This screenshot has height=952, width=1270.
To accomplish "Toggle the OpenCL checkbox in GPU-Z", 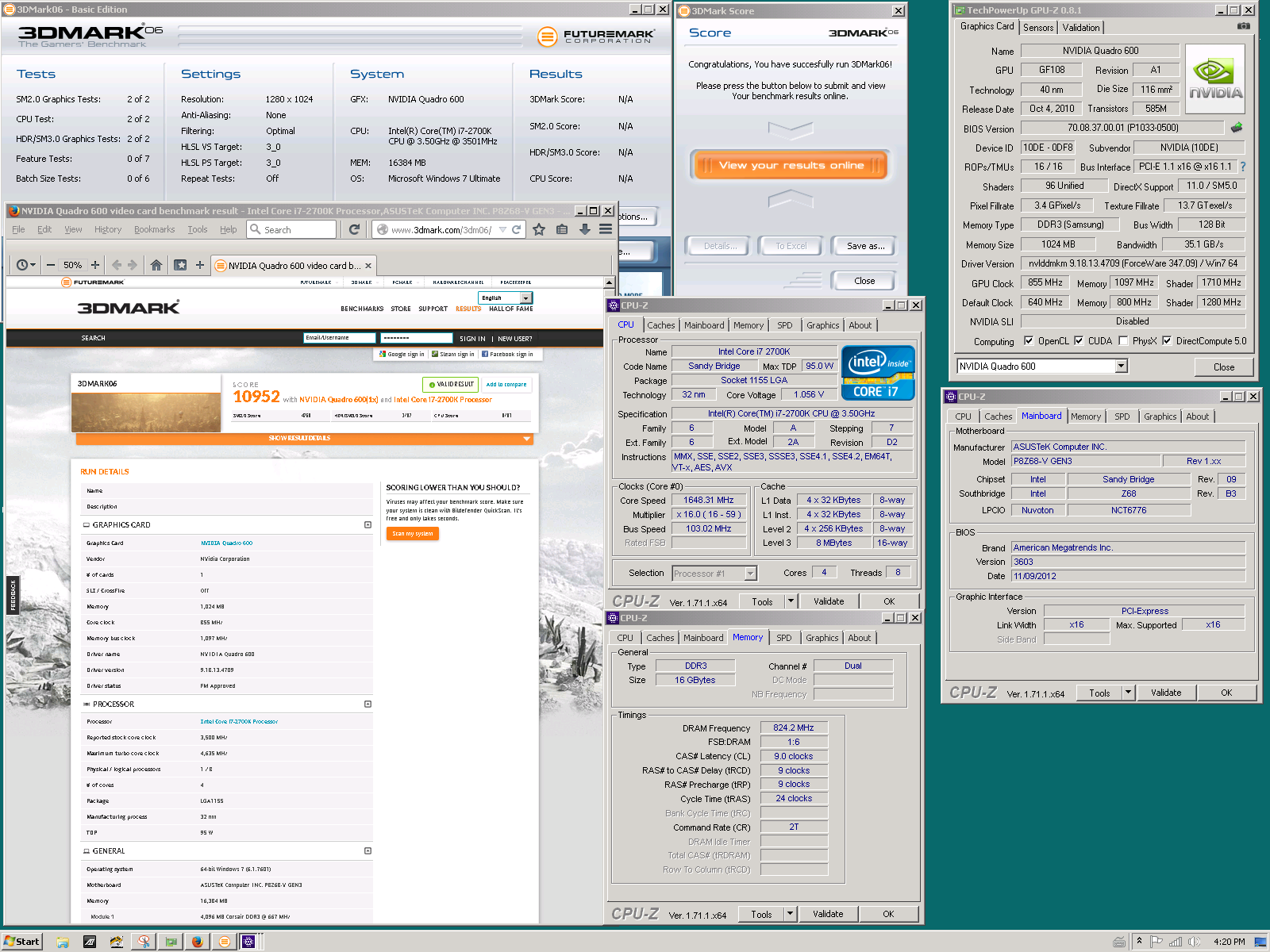I will point(1029,341).
